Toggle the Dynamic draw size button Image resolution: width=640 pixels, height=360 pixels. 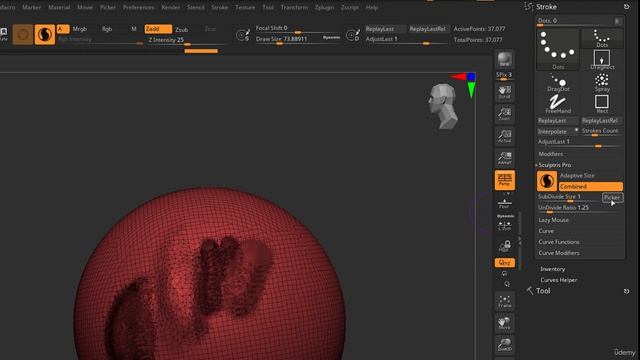click(331, 38)
